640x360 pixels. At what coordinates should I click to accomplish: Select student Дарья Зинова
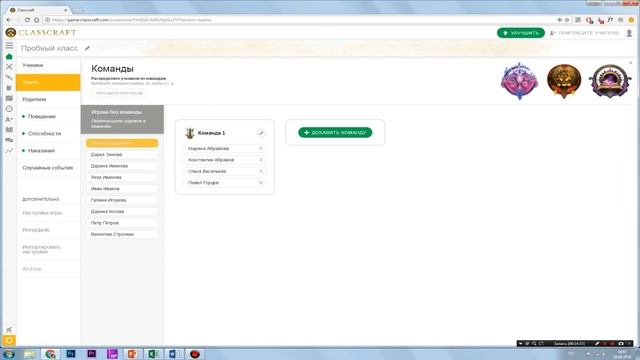(x=122, y=155)
